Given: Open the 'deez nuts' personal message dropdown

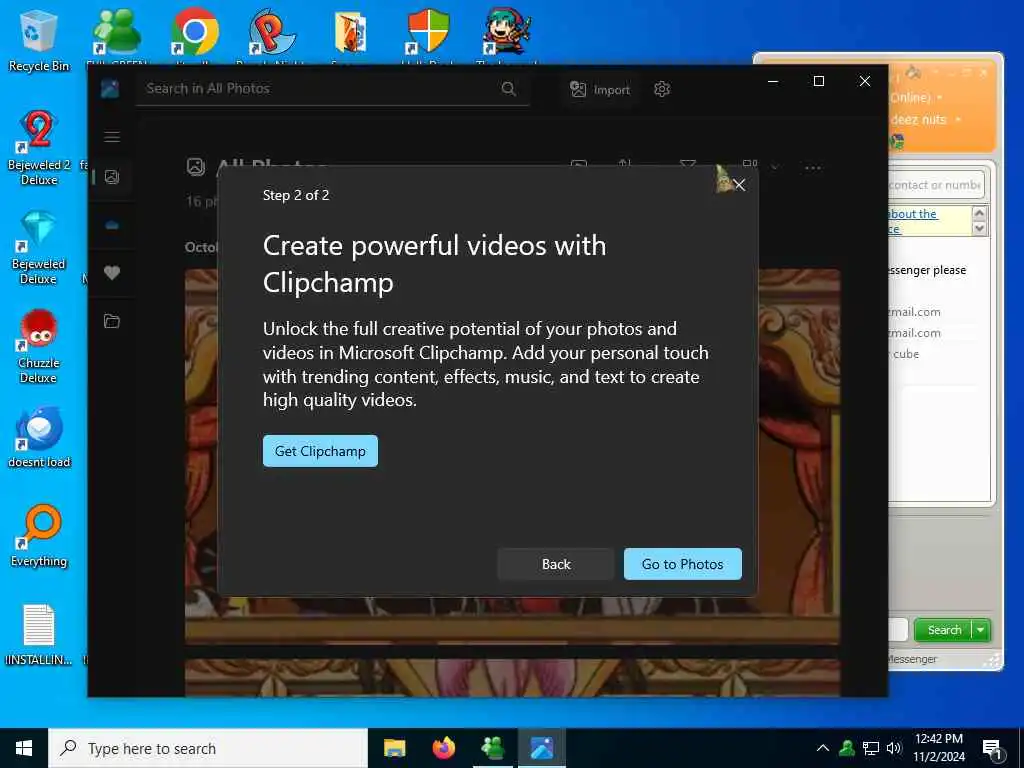Looking at the screenshot, I should 957,120.
